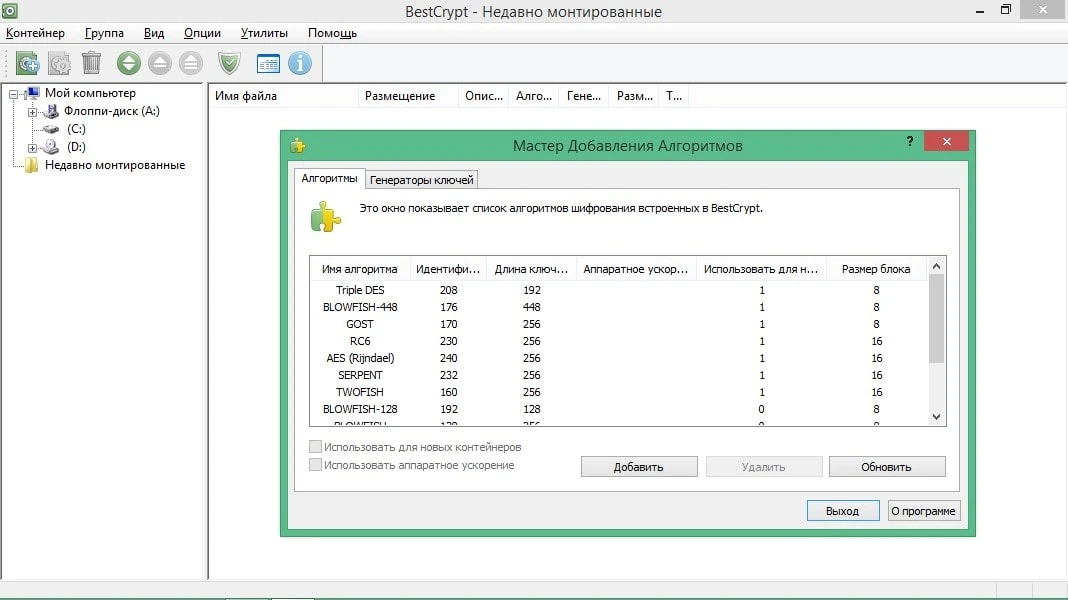Toggle Использовать аппаратное ускорение checkbox
Image resolution: width=1068 pixels, height=600 pixels.
point(315,464)
